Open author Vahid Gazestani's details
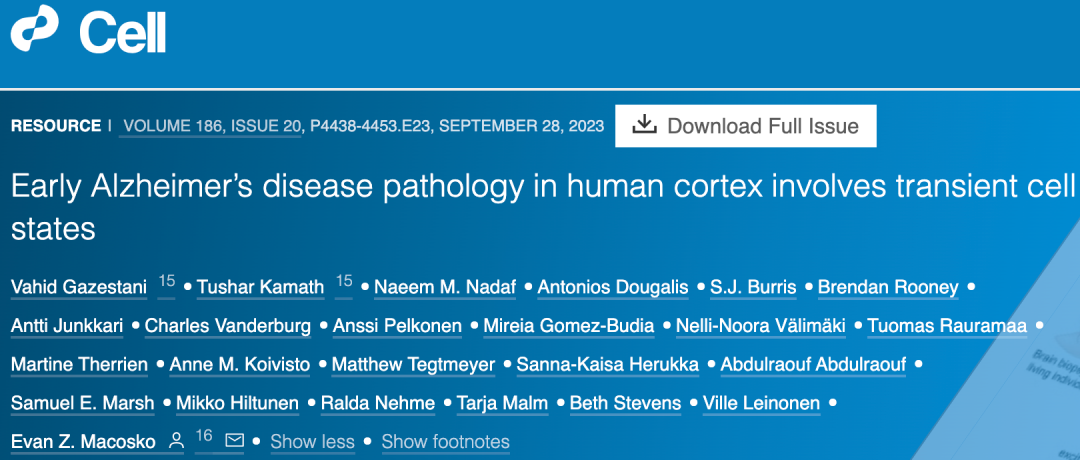 [x=79, y=288]
